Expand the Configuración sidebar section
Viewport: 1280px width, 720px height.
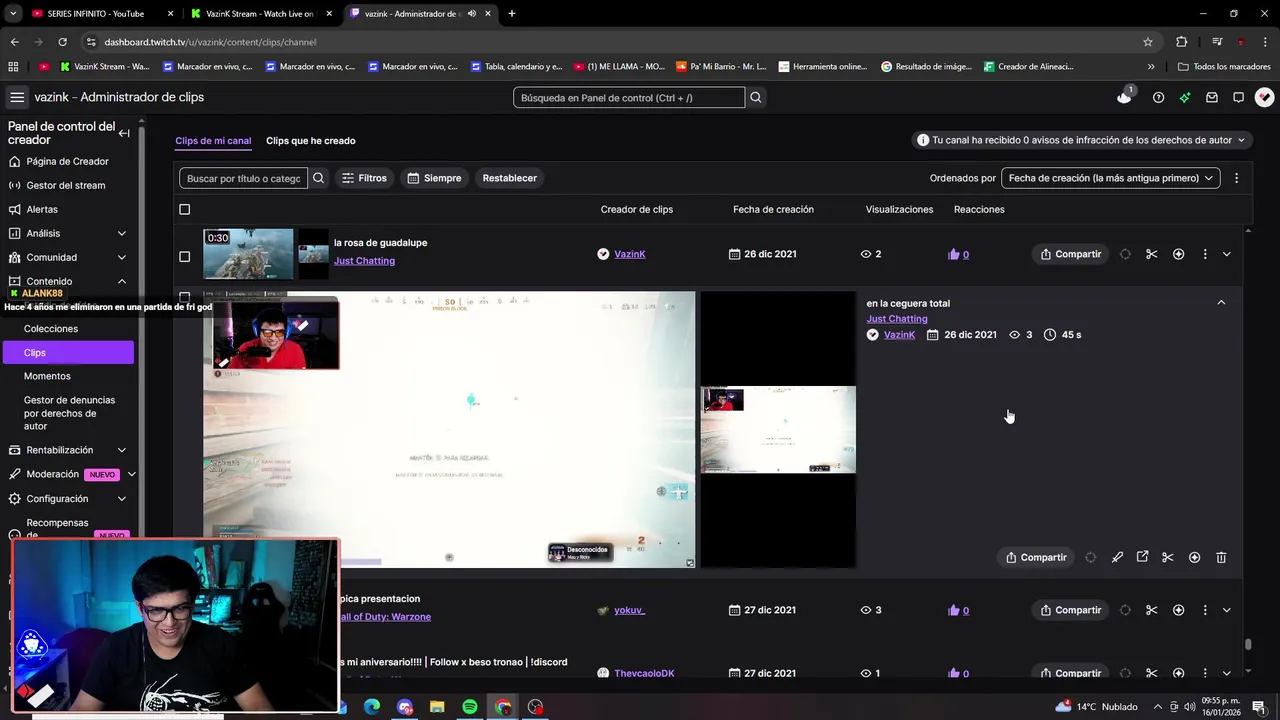coord(122,498)
